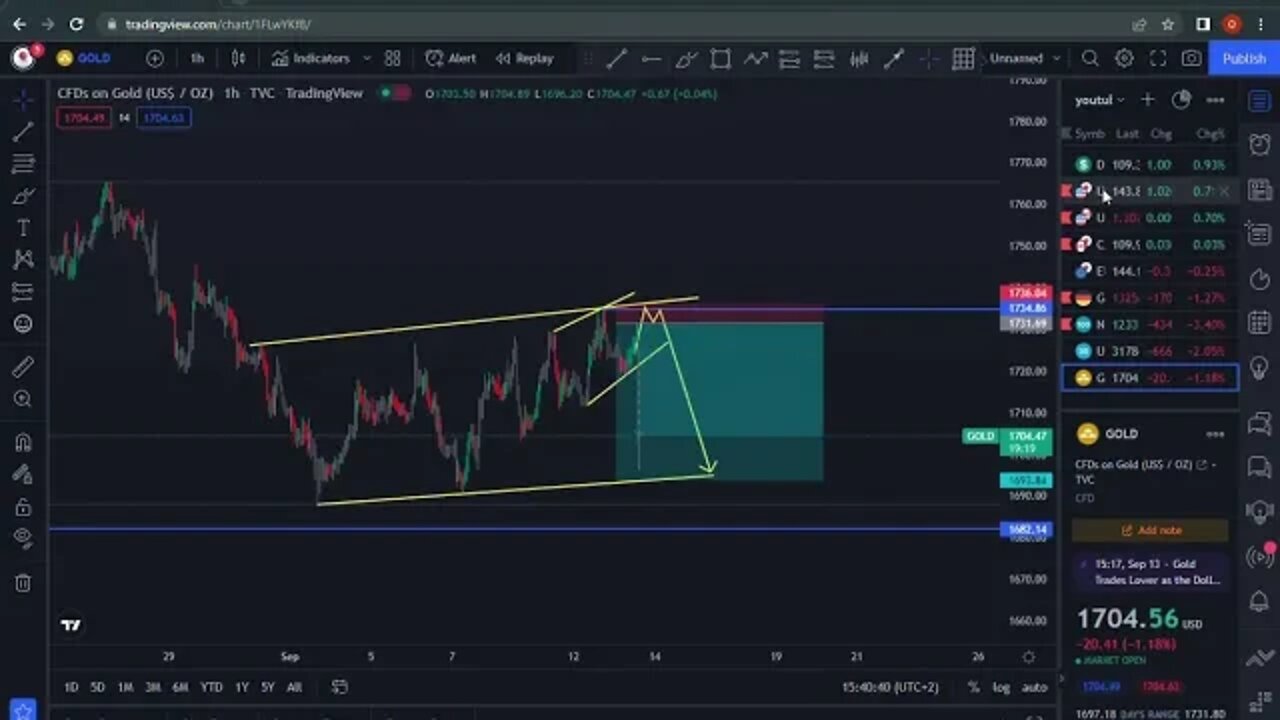1280x720 pixels.
Task: Select the ruler measure tool
Action: tap(23, 367)
